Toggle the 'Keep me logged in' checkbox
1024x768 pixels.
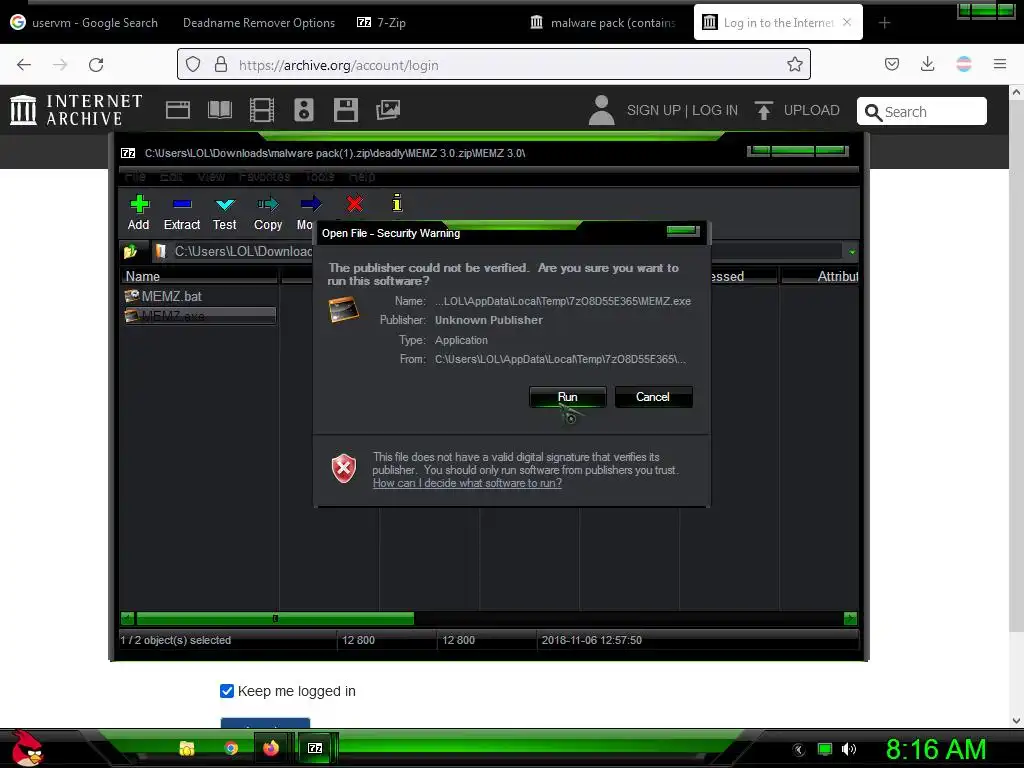click(227, 691)
